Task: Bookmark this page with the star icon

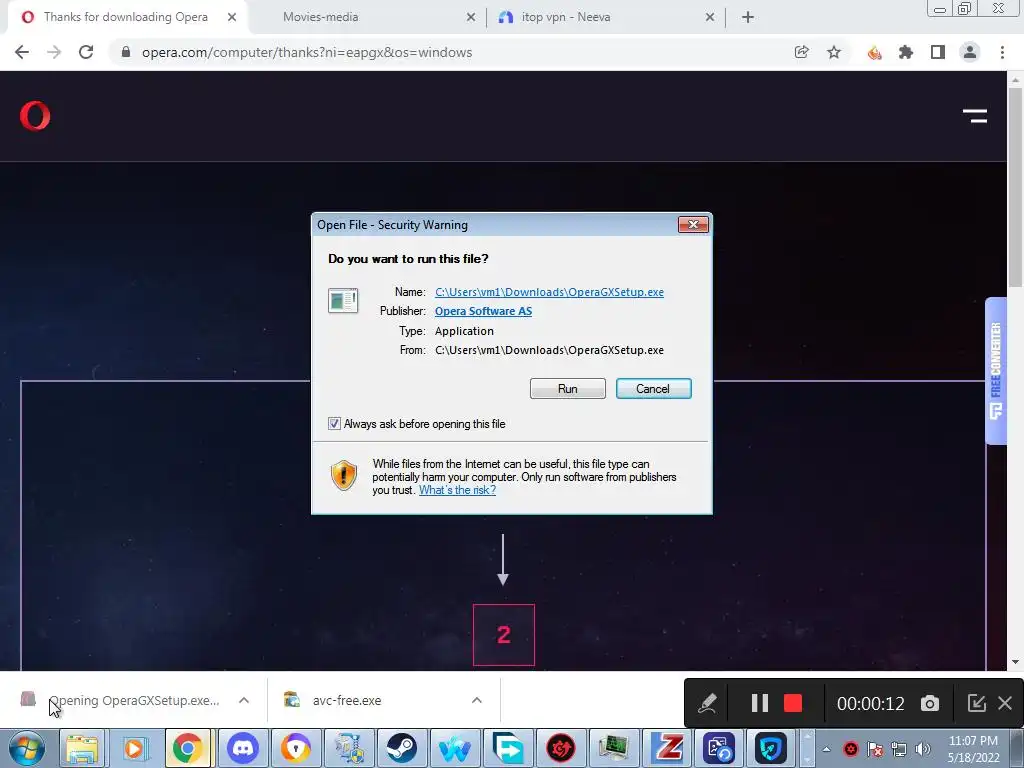Action: (834, 52)
